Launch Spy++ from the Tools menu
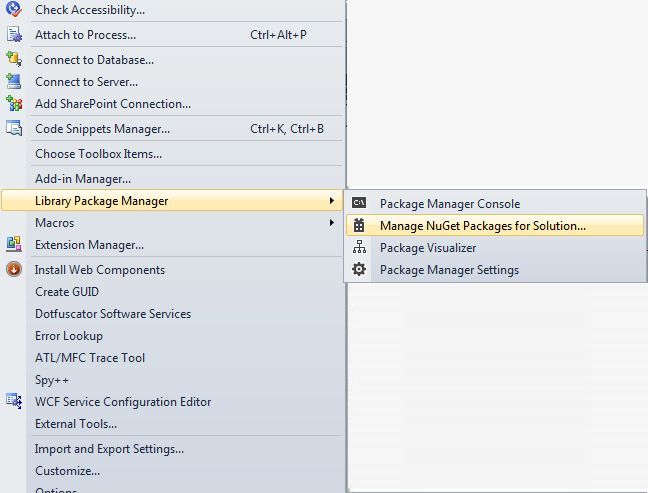Screen dimensions: 648x493 coord(52,380)
